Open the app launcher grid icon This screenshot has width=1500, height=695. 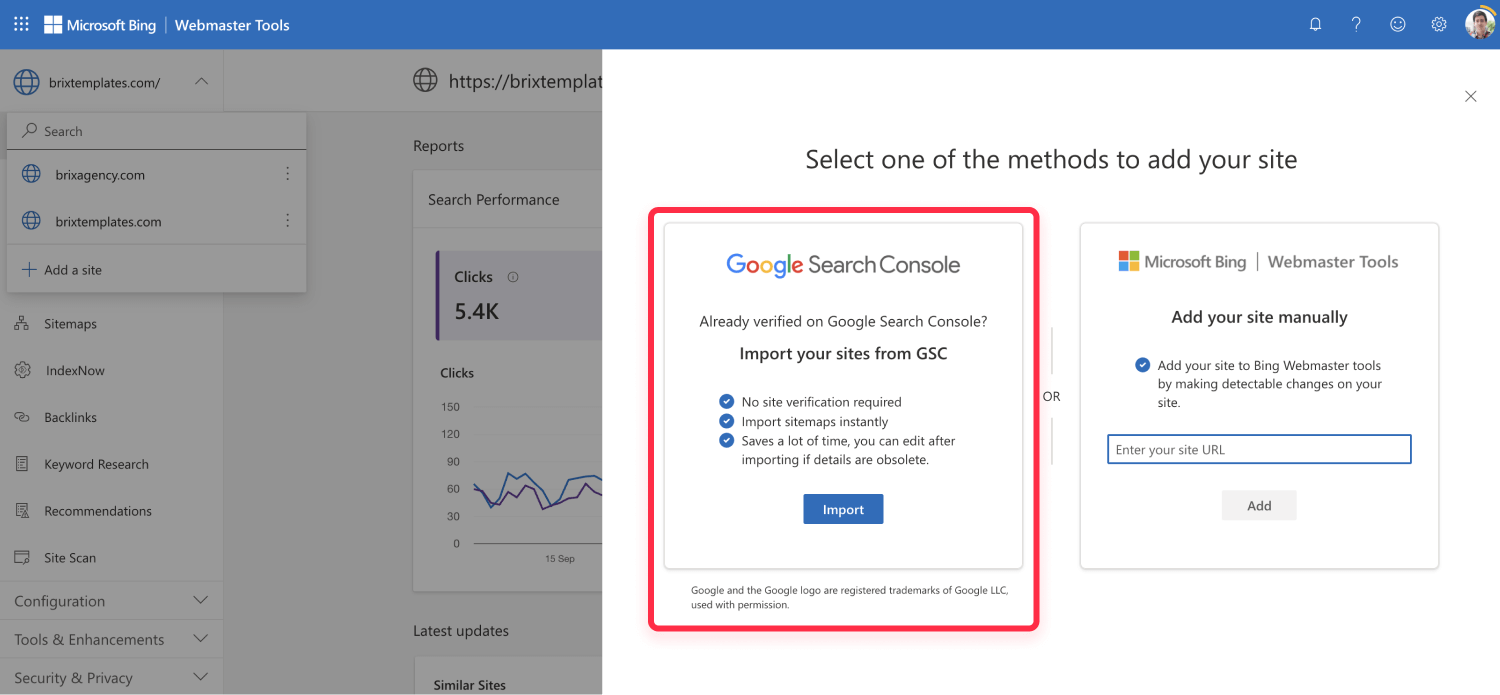21,24
